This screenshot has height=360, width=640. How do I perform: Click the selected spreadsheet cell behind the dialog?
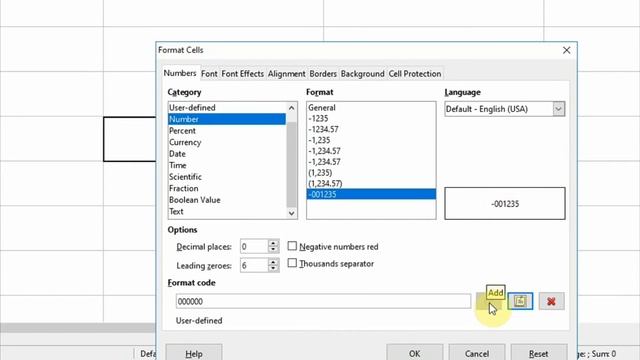(x=129, y=139)
